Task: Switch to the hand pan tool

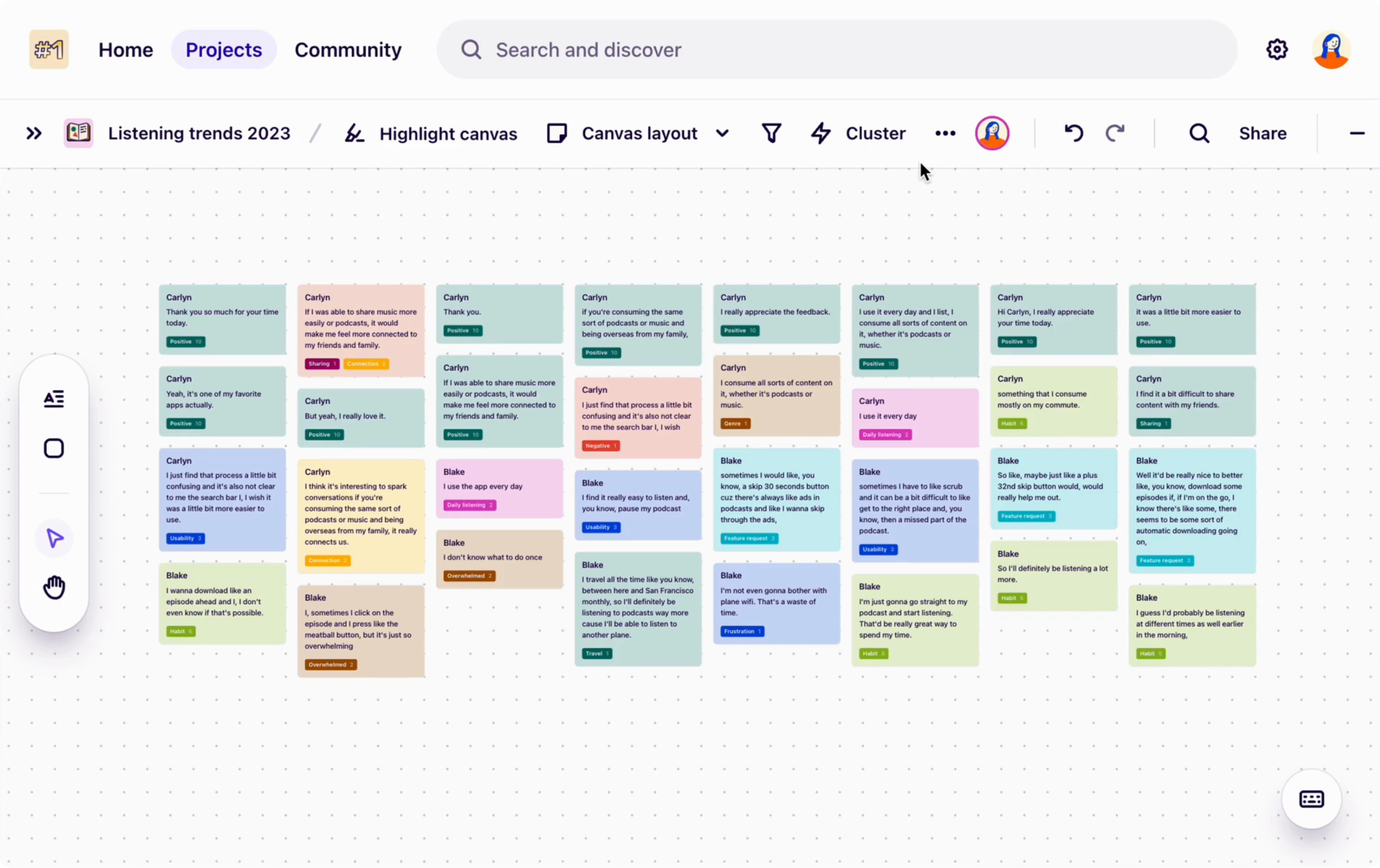Action: click(x=54, y=587)
